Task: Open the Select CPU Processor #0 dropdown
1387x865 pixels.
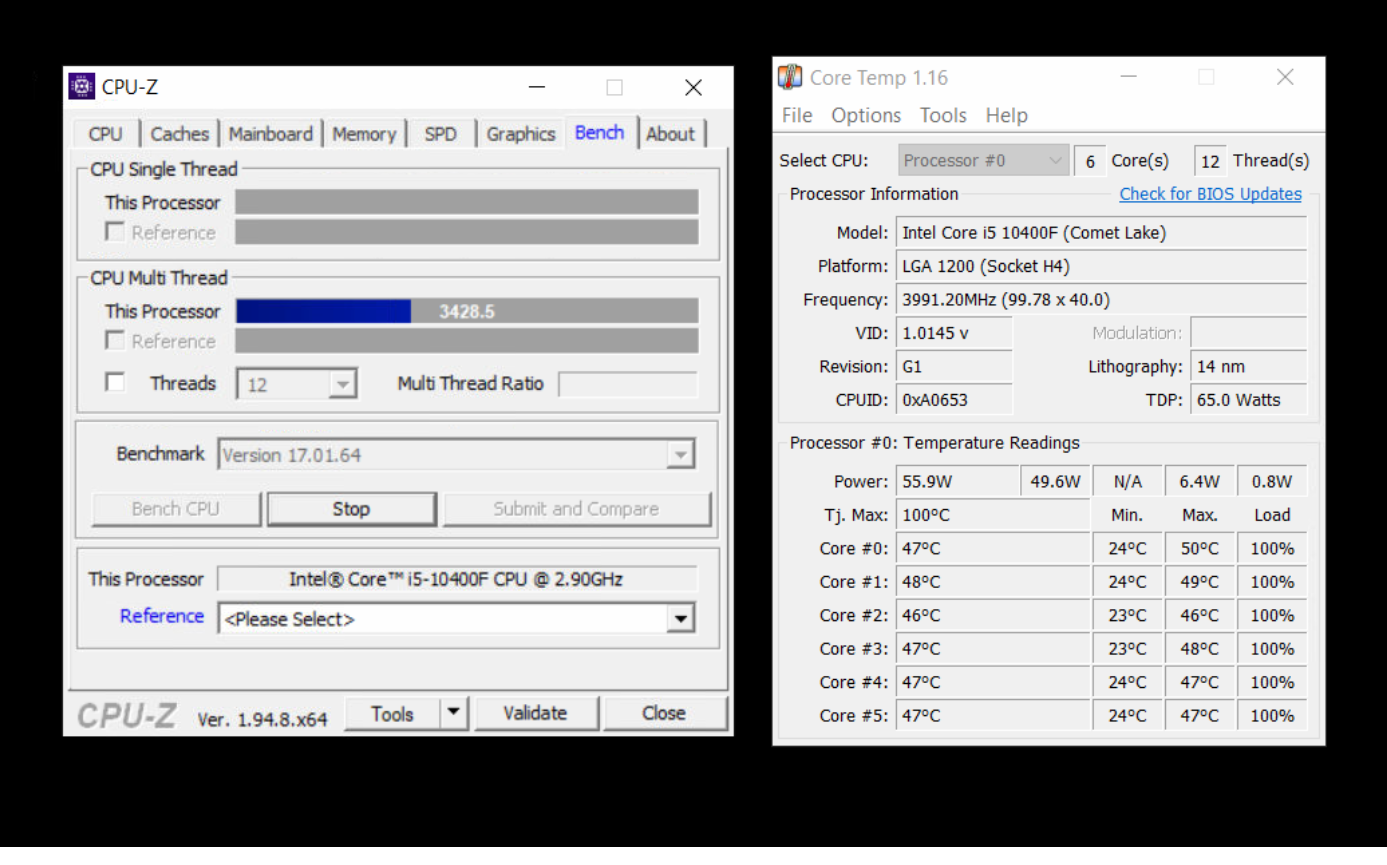Action: click(983, 160)
